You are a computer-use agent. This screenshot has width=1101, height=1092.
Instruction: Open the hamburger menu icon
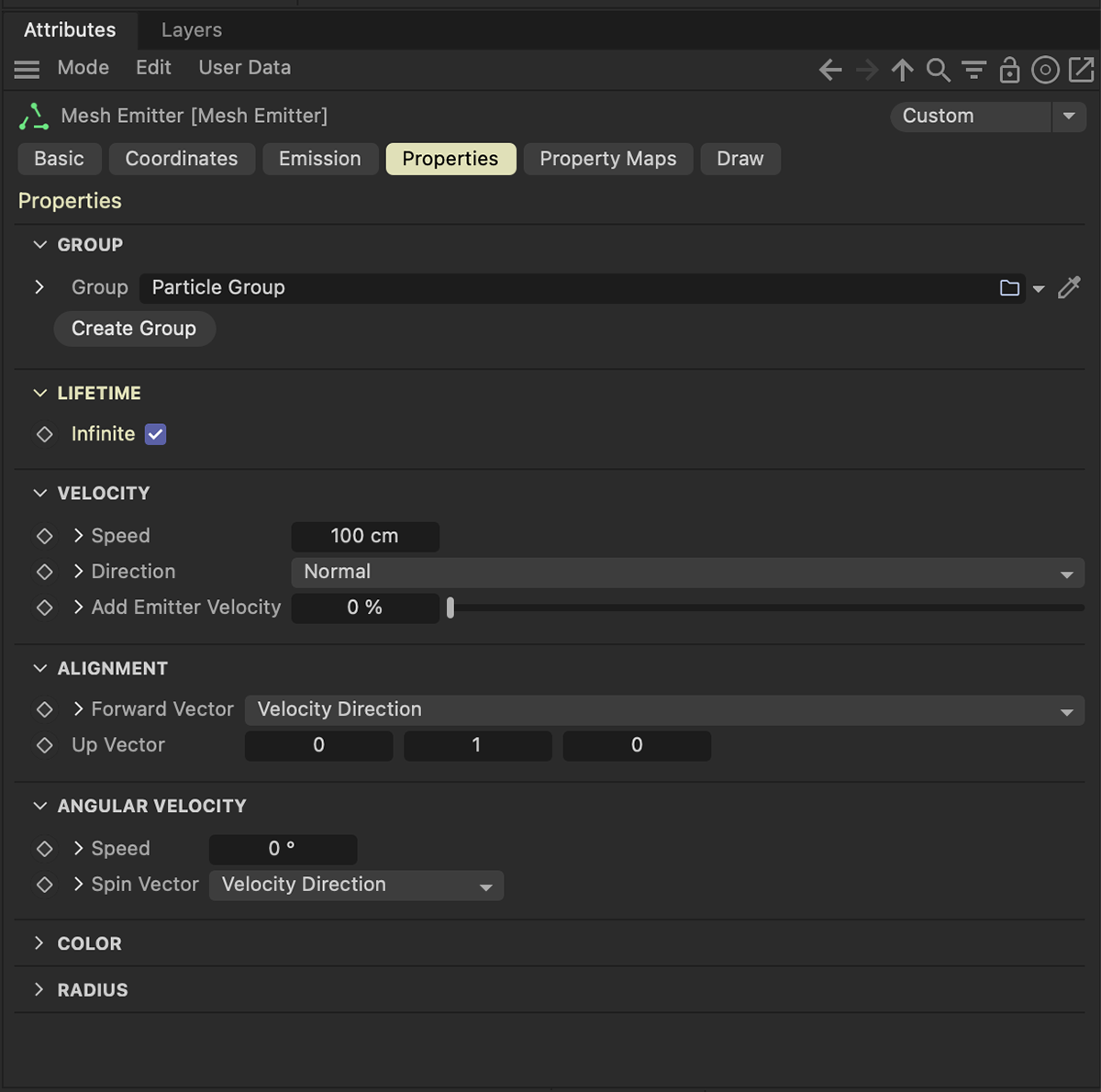[27, 69]
